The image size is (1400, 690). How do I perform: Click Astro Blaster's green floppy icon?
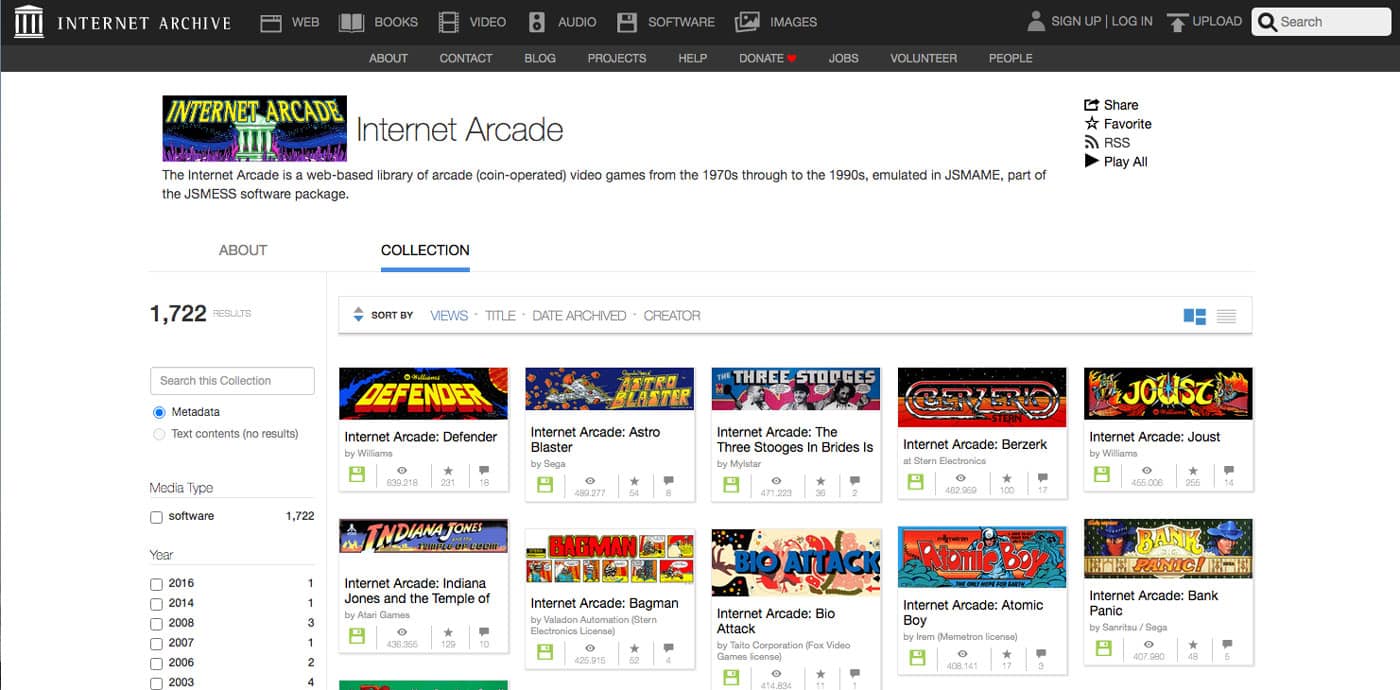point(544,485)
